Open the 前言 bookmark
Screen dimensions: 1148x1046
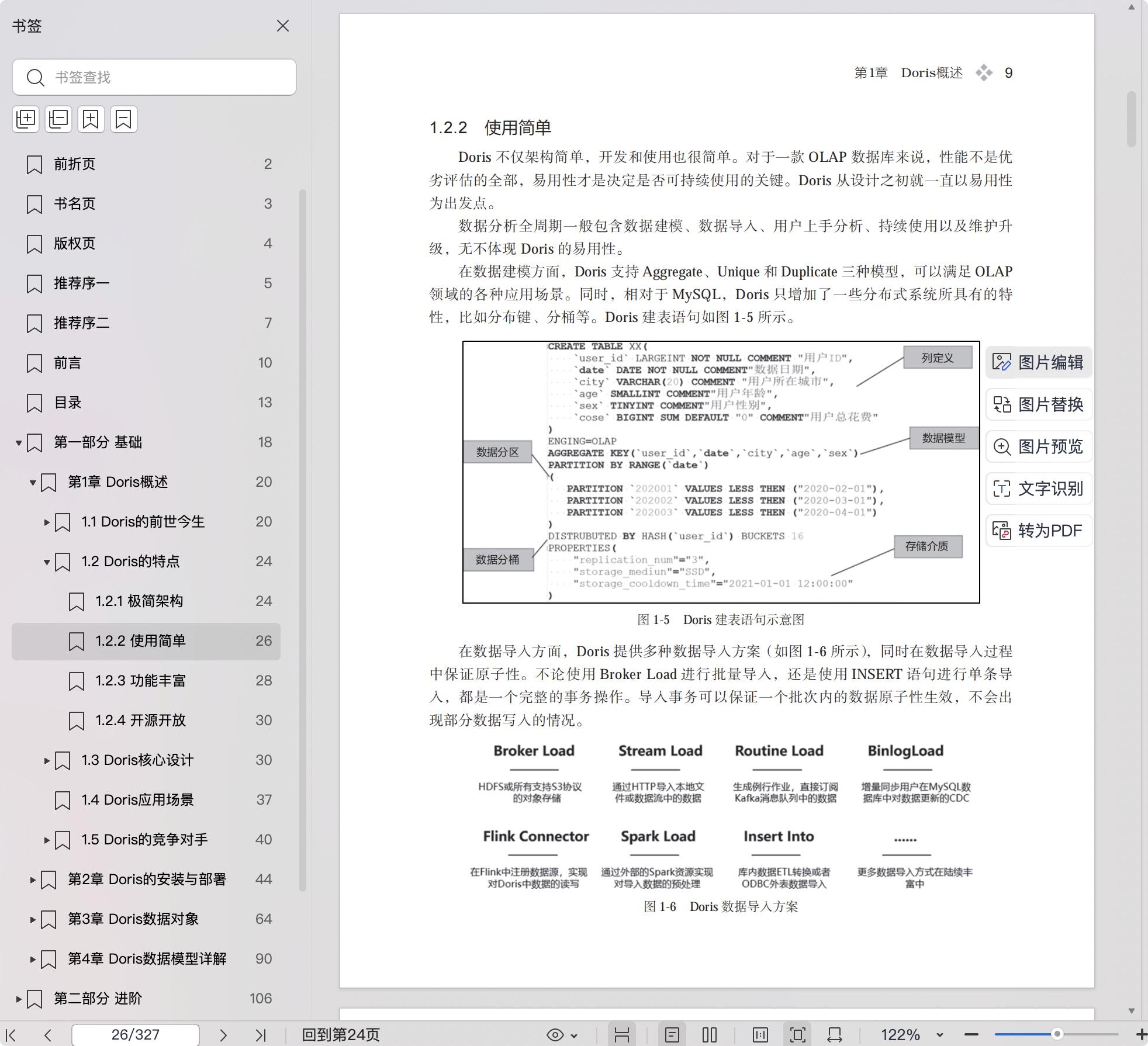146,363
